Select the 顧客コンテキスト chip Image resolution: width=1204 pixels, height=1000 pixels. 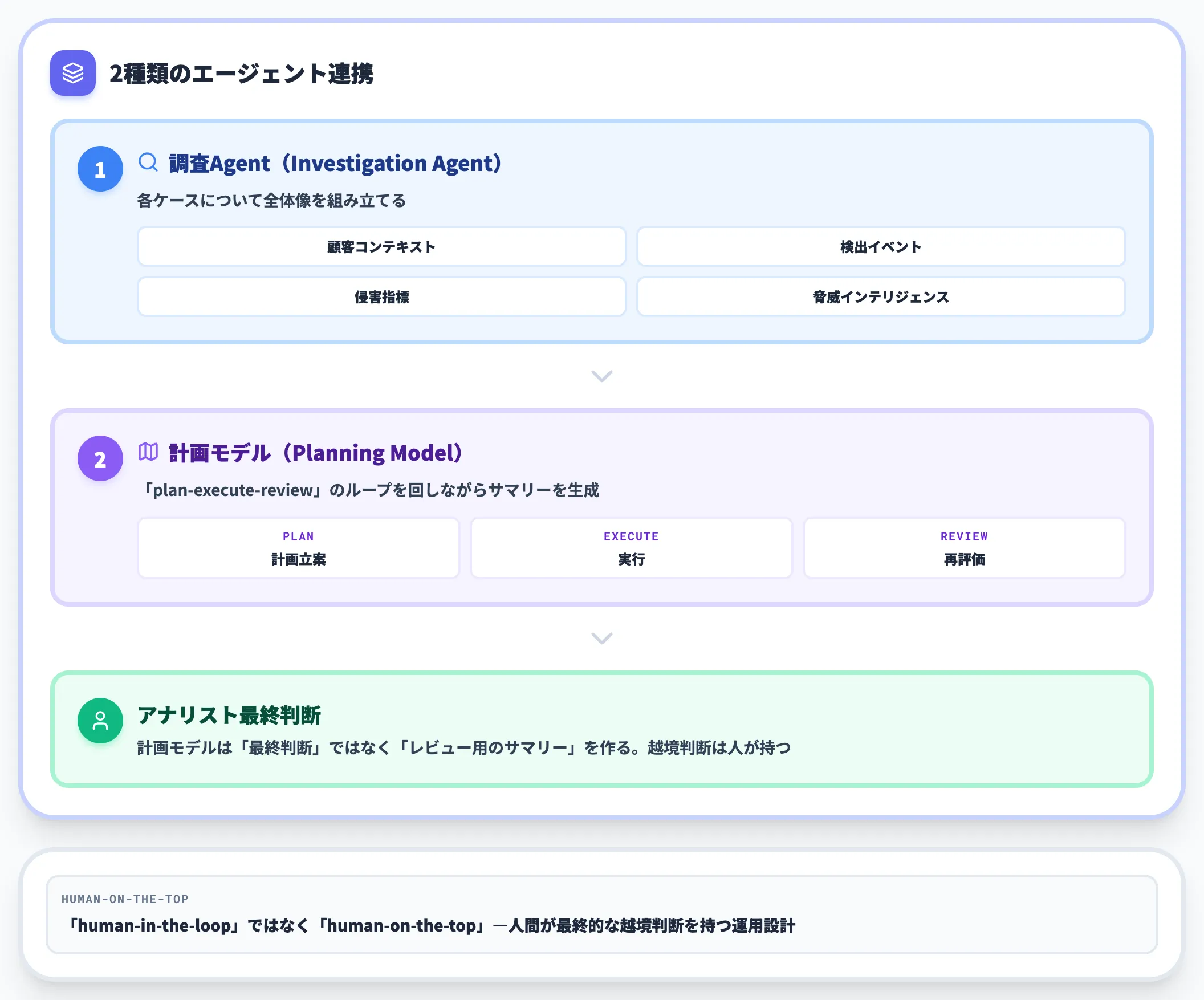pyautogui.click(x=381, y=246)
